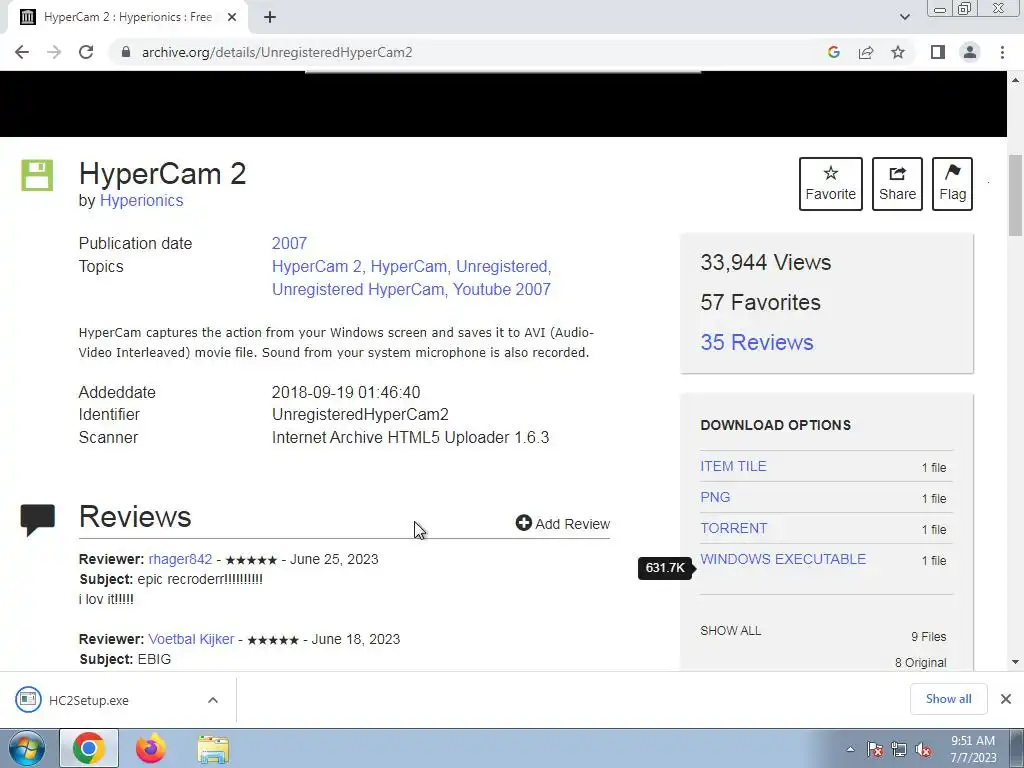Click the '2018-09-19 01:46:40' added date

346,392
